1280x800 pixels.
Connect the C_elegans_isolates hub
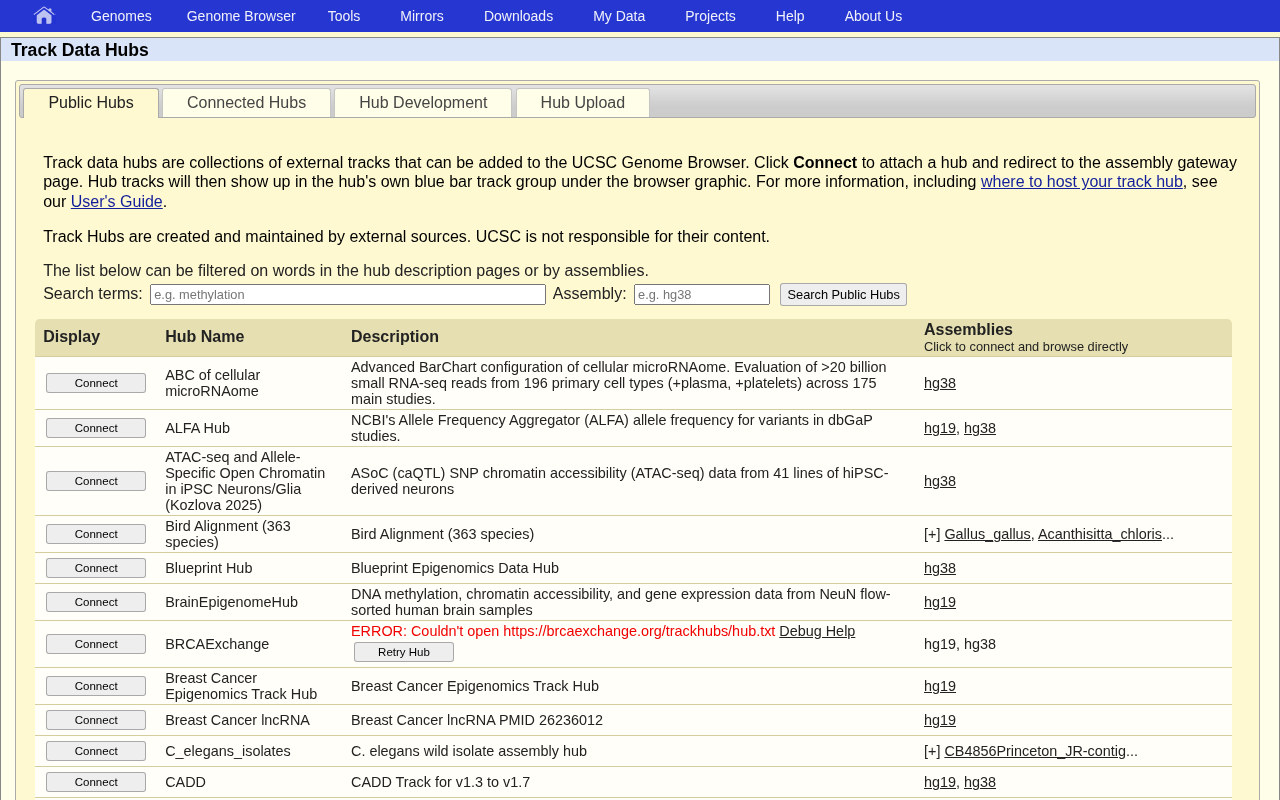[x=96, y=751]
